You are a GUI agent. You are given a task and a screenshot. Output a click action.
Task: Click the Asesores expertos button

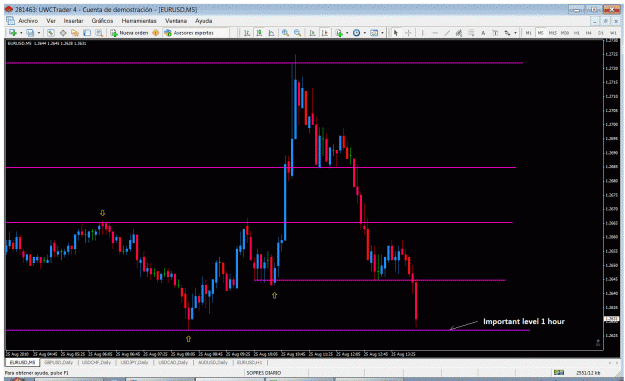coord(189,33)
